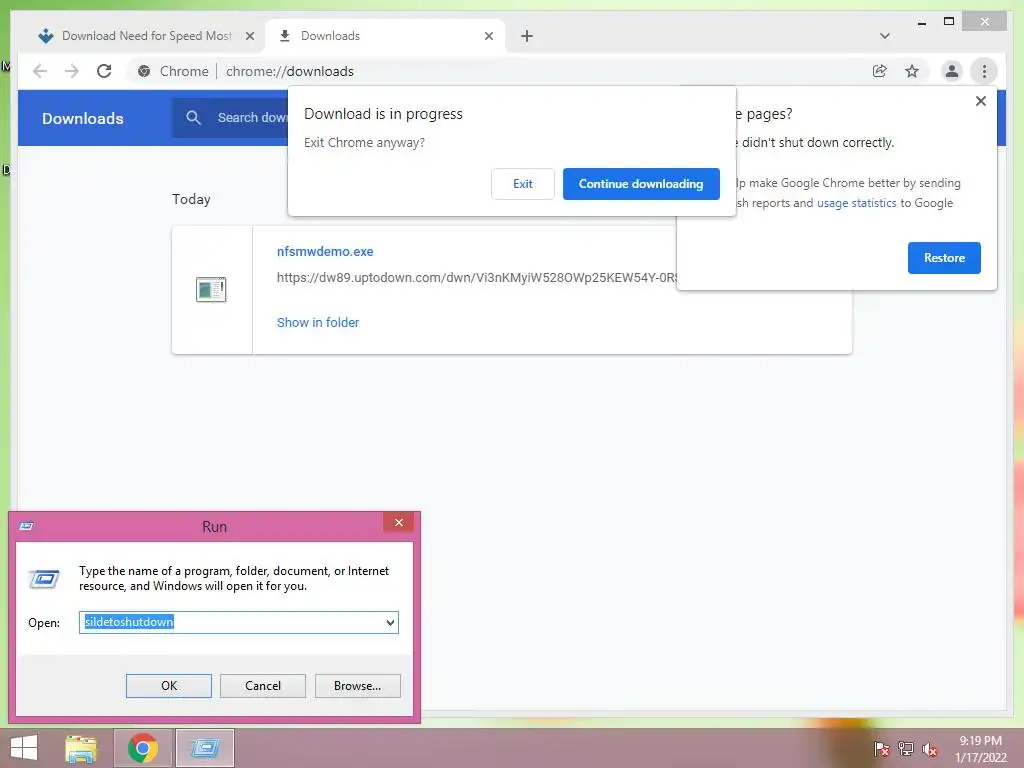
Task: Click the Downloads page heading
Action: click(82, 118)
